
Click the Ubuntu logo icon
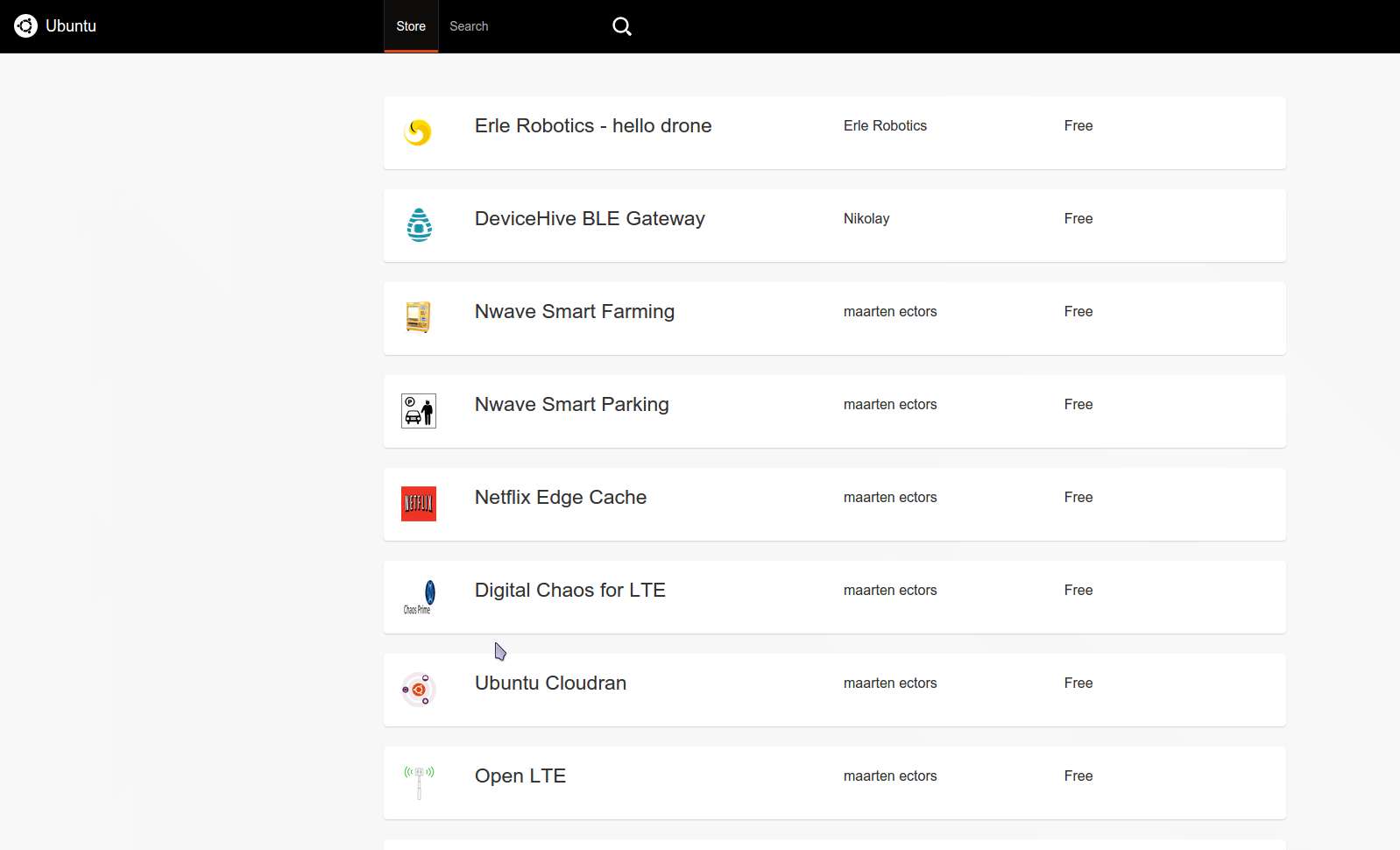pos(25,26)
